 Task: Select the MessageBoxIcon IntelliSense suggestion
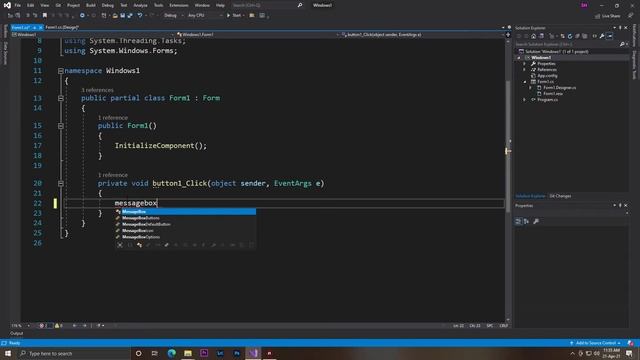tap(185, 231)
